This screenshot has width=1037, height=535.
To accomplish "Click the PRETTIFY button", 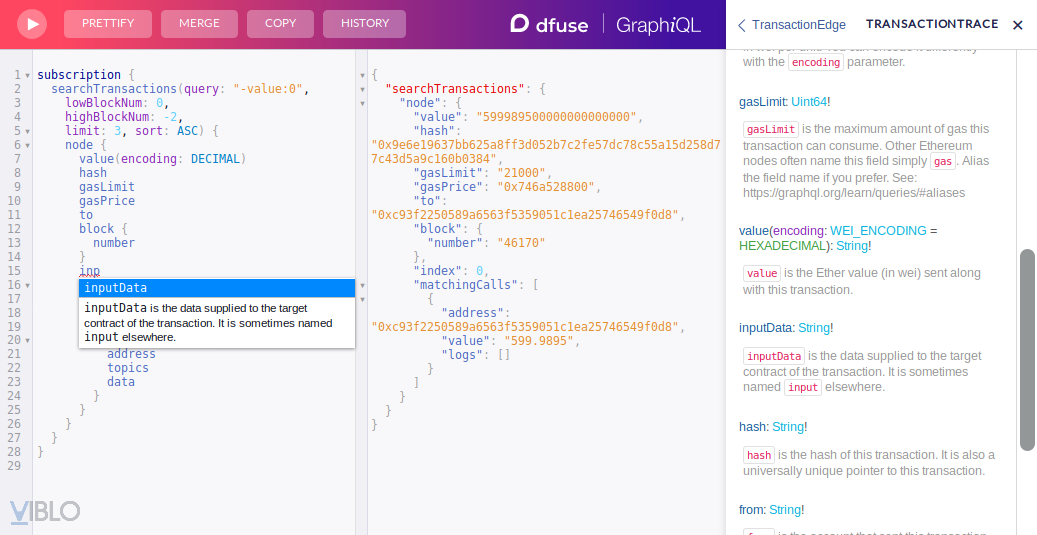I will pos(108,24).
